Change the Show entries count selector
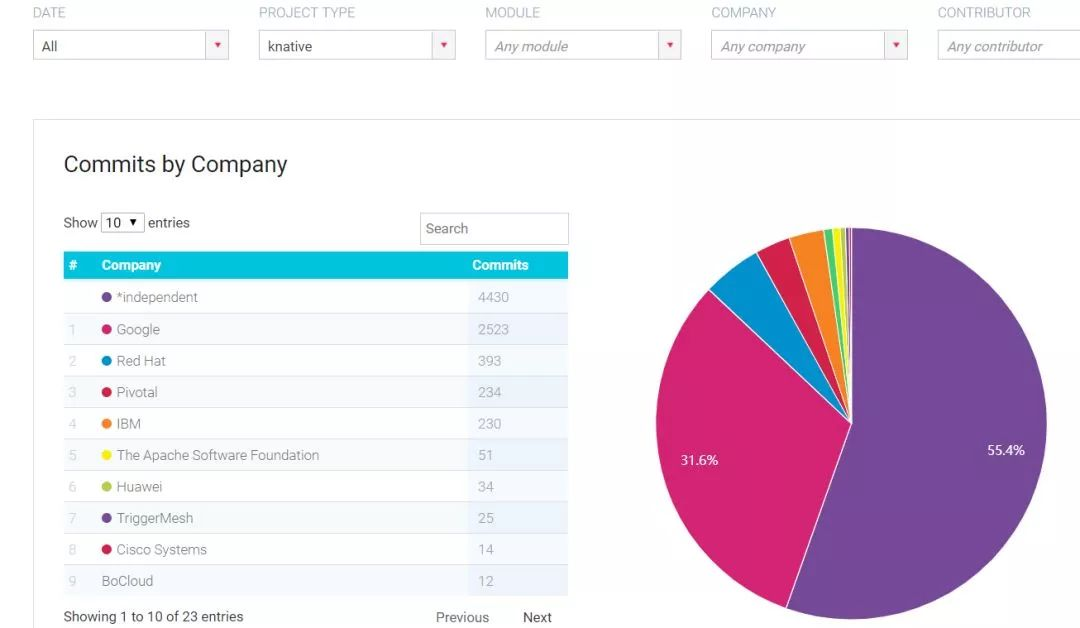1080x628 pixels. click(123, 222)
